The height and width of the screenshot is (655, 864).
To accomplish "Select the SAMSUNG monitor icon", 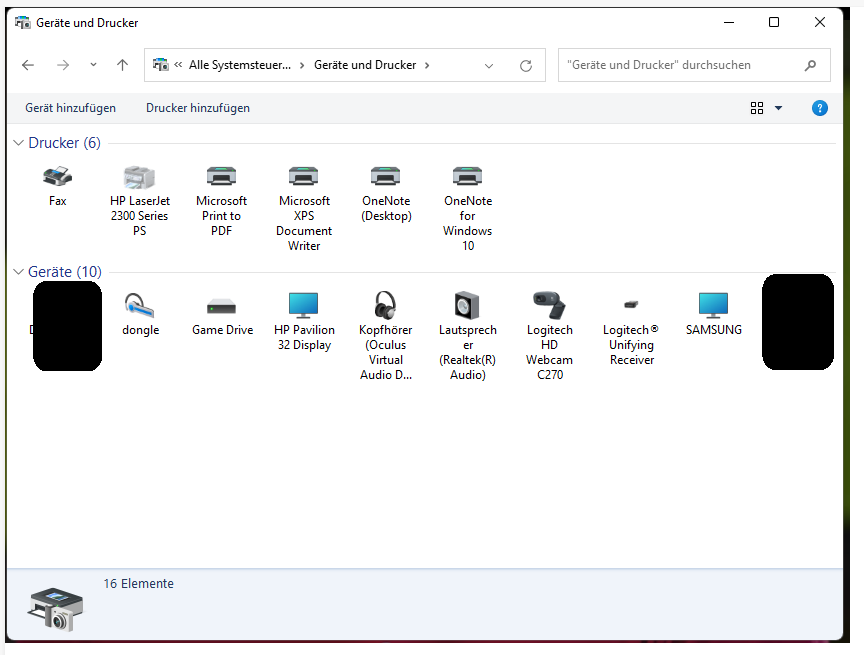I will coord(714,305).
